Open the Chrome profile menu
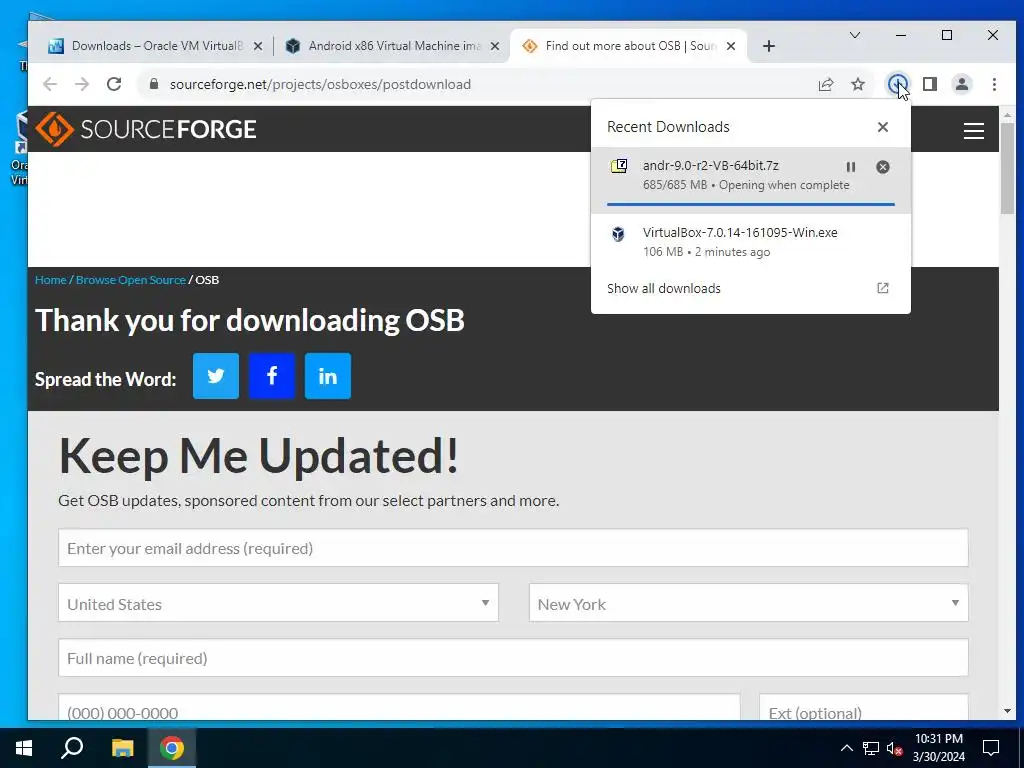The height and width of the screenshot is (768, 1024). pos(961,84)
